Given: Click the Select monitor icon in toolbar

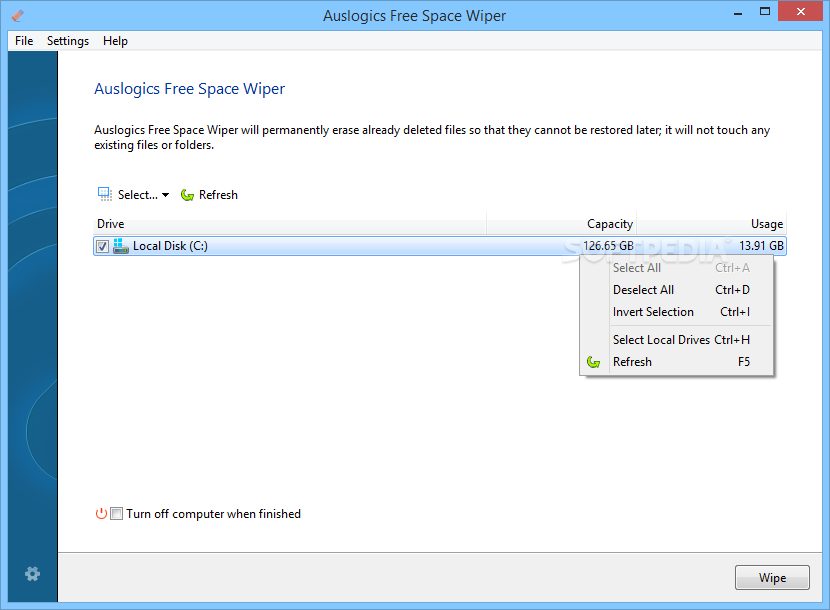Looking at the screenshot, I should (x=104, y=194).
